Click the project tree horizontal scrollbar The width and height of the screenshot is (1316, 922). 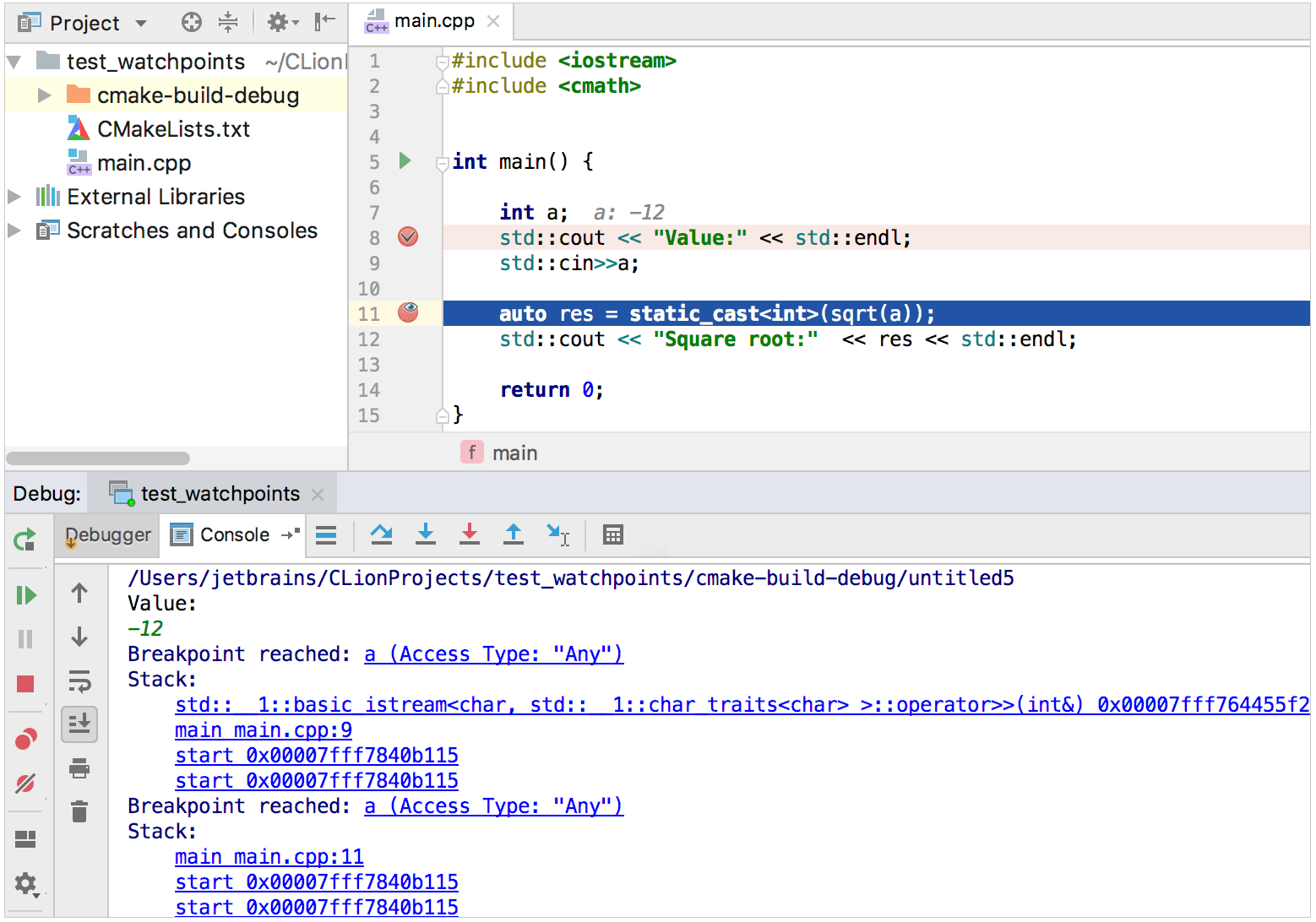coord(98,458)
